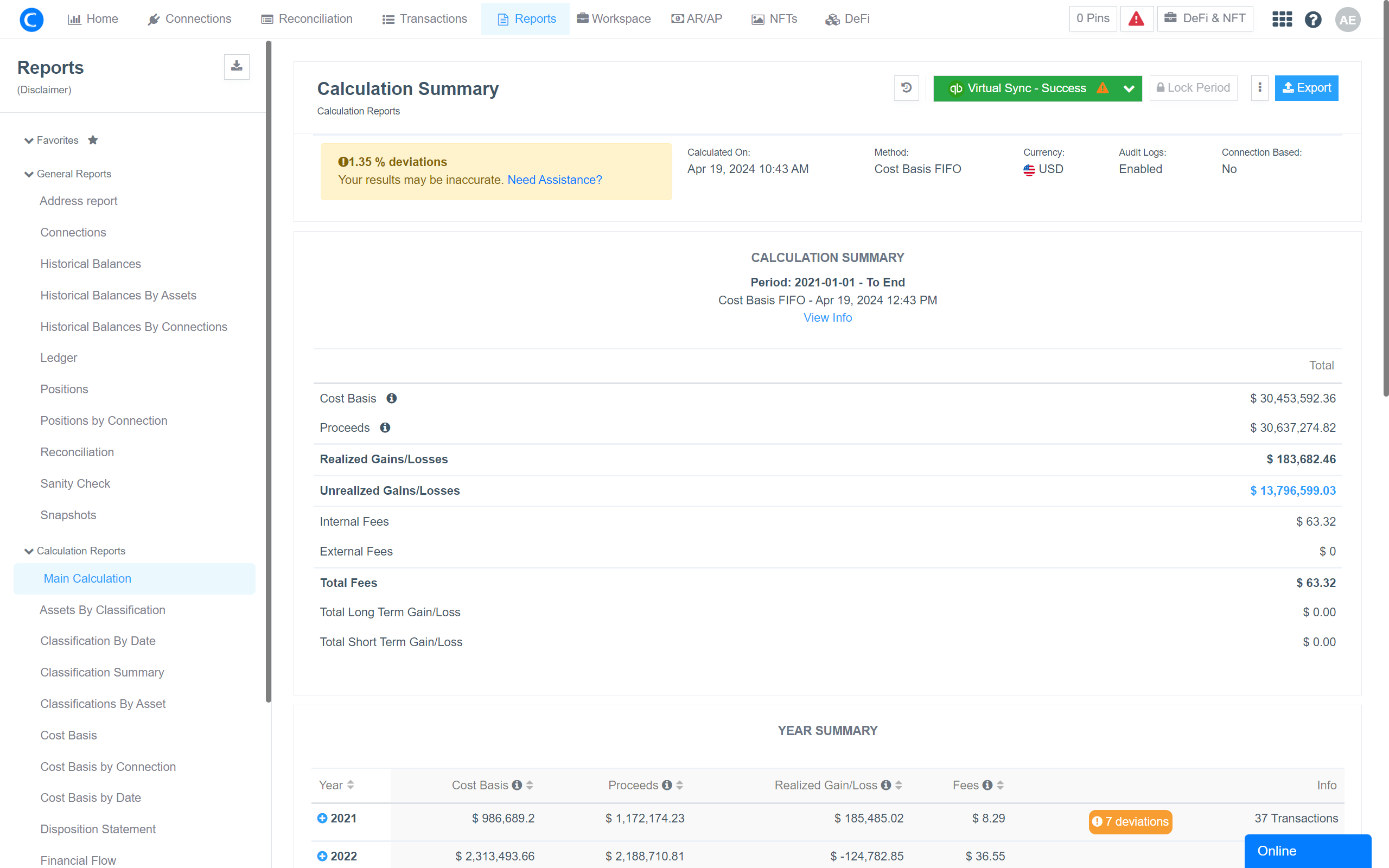Click the Virtual Sync dropdown arrow
Image resolution: width=1389 pixels, height=868 pixels.
tap(1127, 88)
